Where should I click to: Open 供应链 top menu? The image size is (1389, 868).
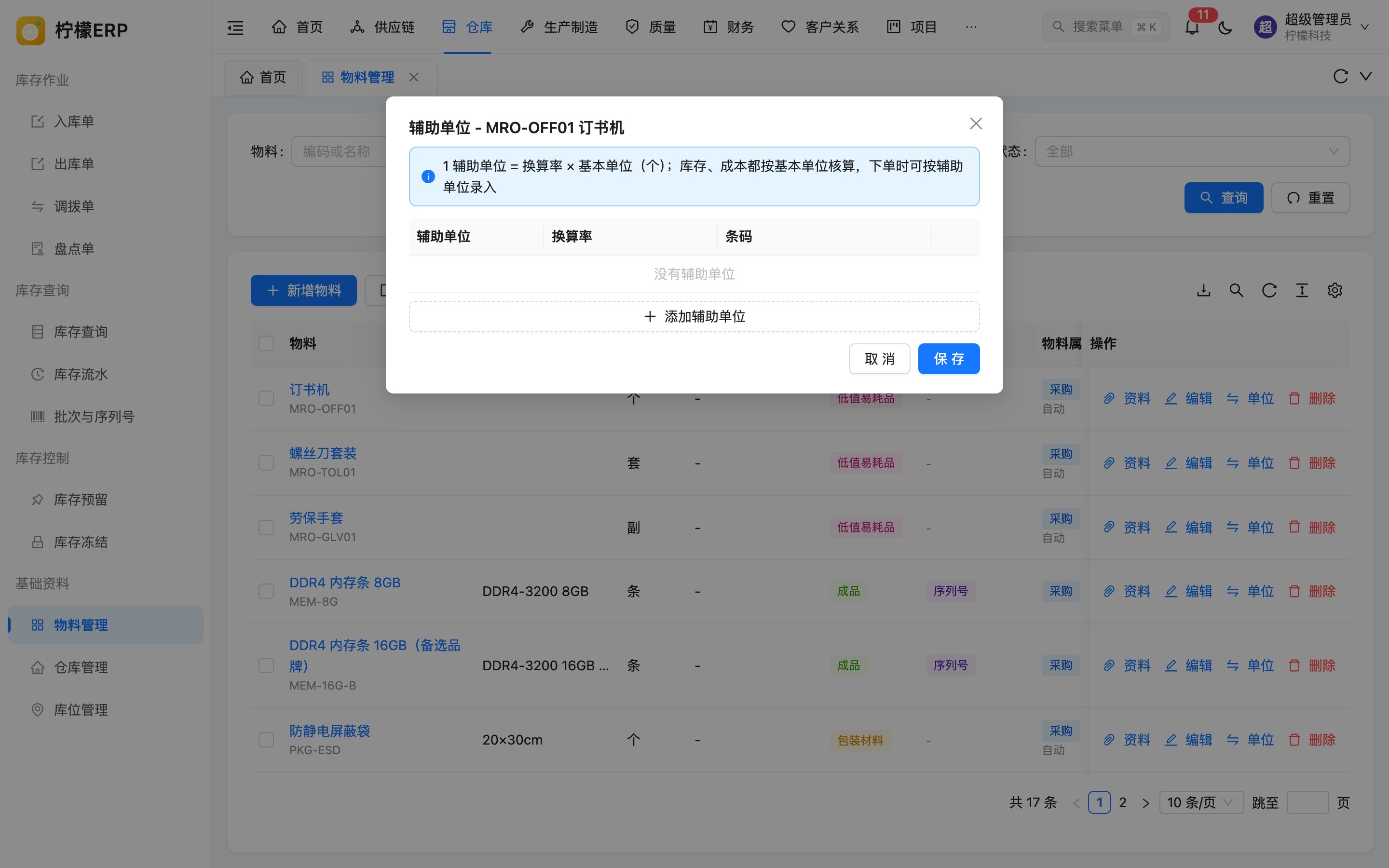(x=382, y=27)
